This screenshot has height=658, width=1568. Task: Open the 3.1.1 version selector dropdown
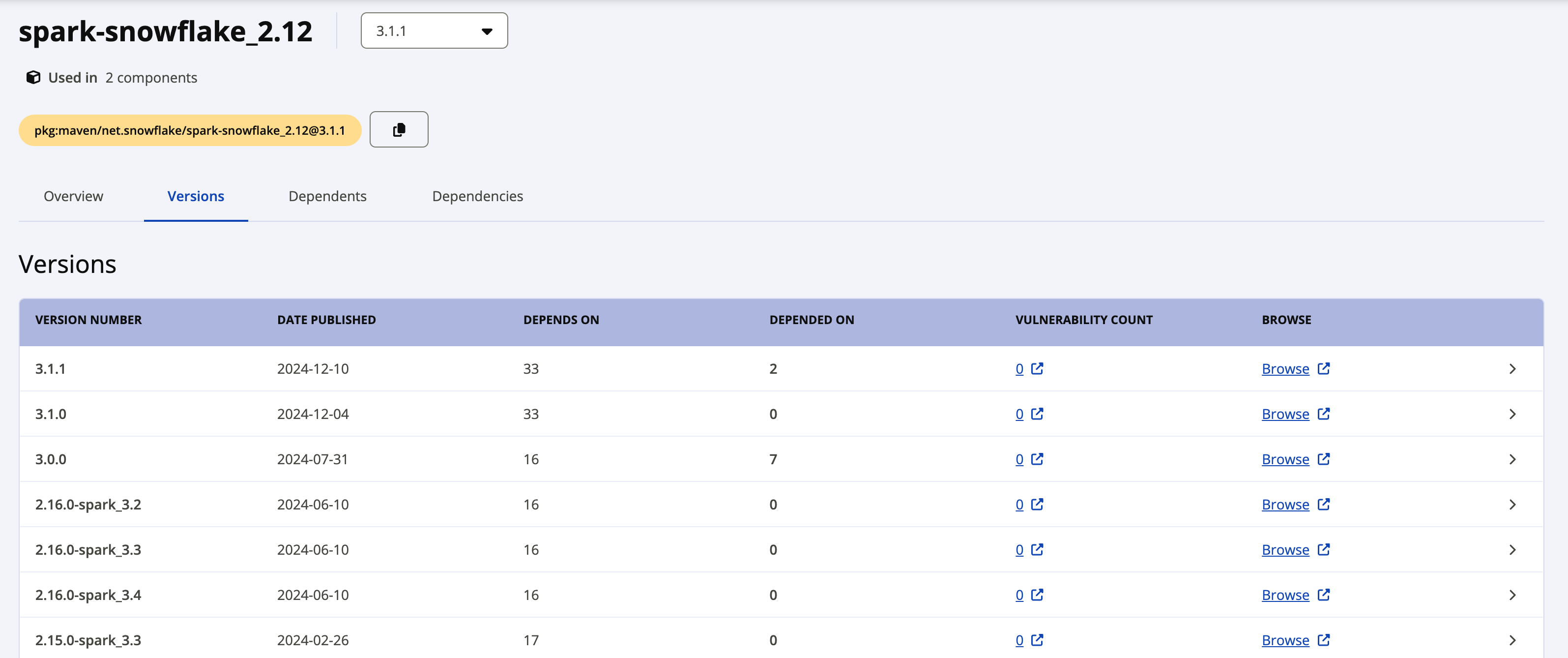[x=434, y=31]
